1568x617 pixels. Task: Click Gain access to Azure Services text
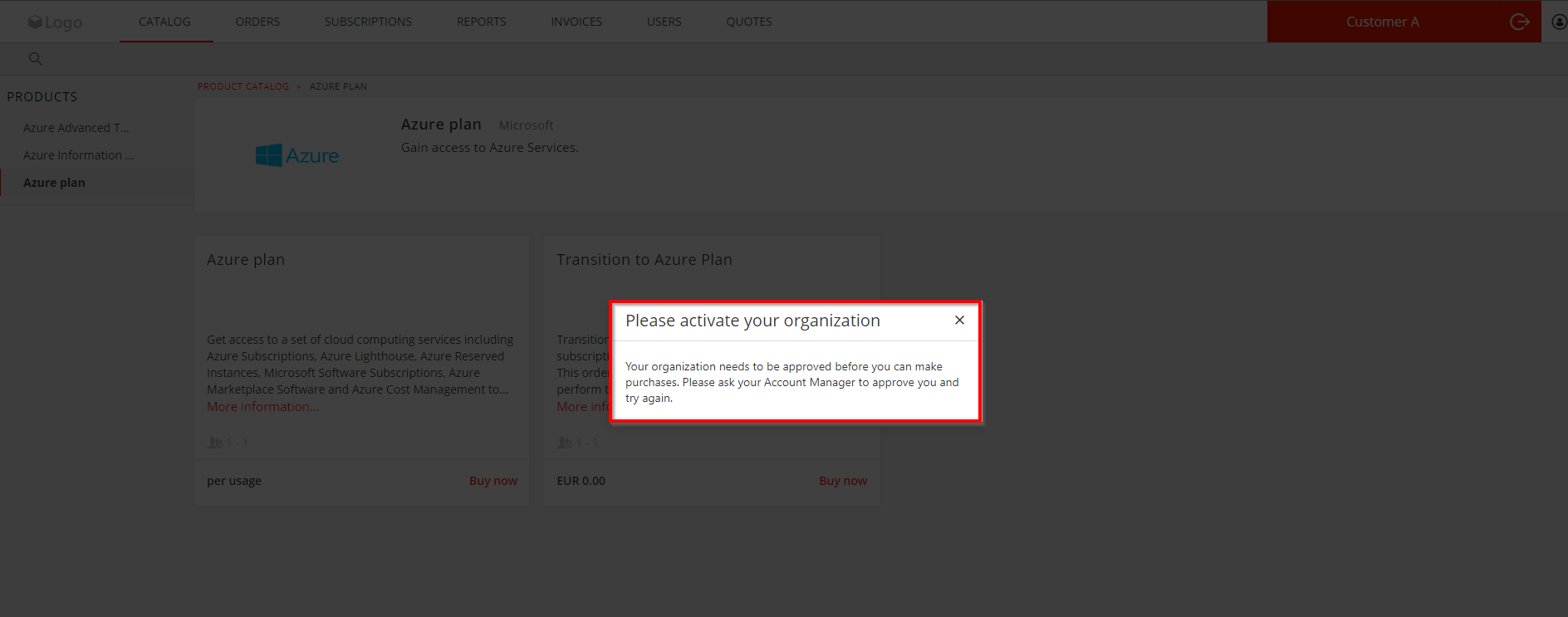(x=490, y=148)
